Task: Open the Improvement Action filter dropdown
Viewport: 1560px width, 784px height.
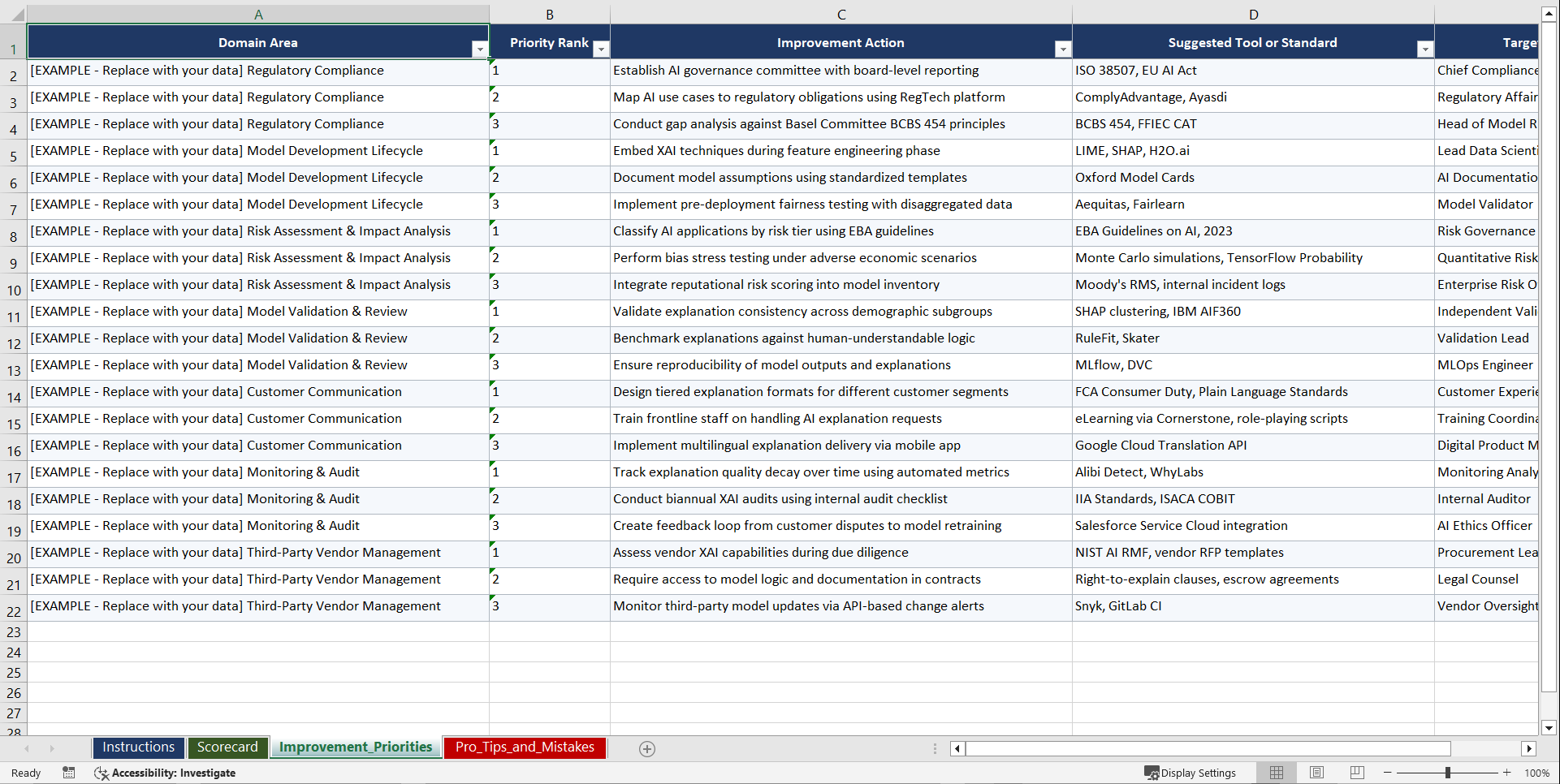Action: point(1063,49)
